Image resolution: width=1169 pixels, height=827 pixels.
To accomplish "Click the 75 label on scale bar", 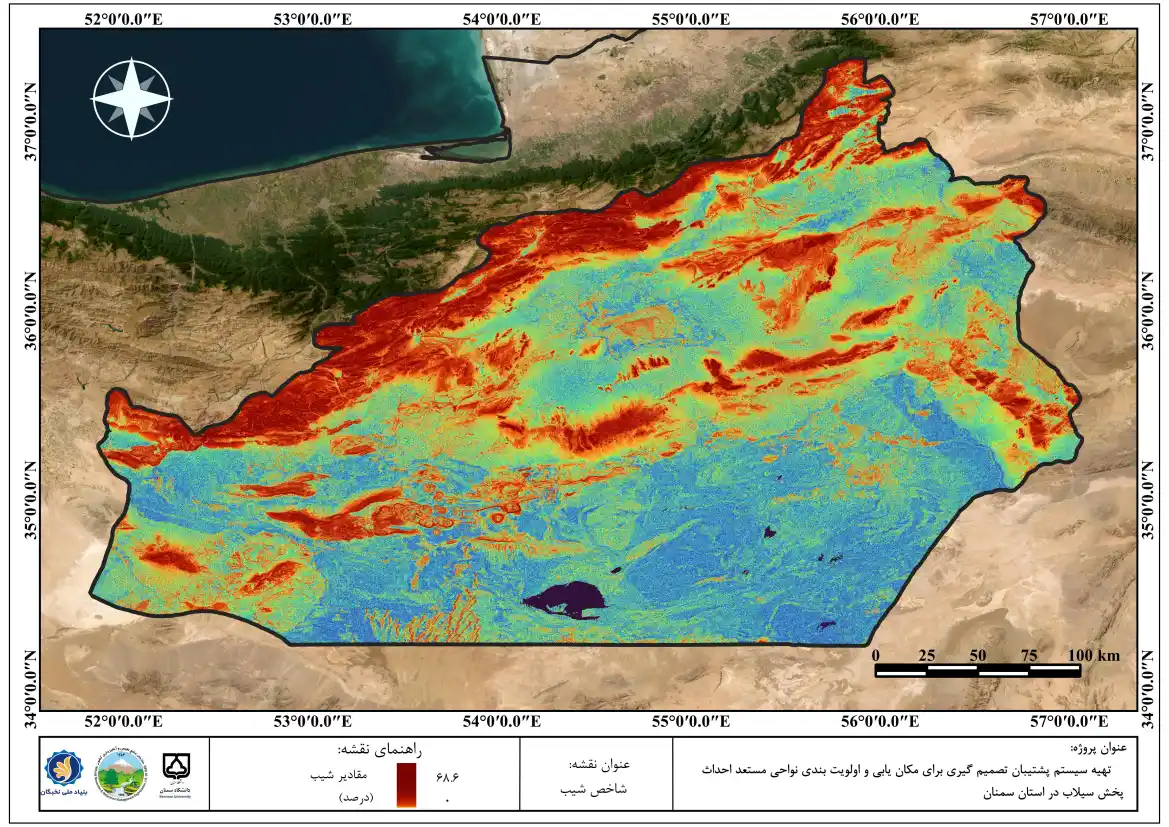I will [1029, 655].
